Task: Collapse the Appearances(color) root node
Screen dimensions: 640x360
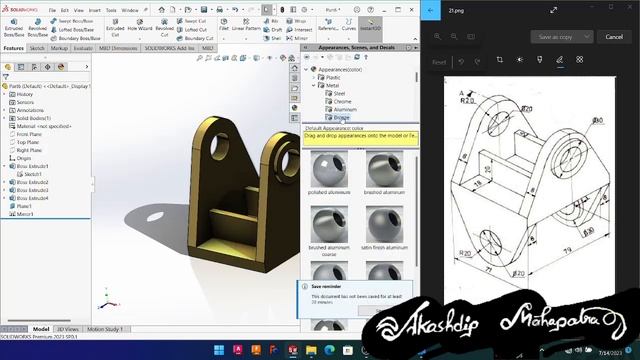Action: point(306,69)
